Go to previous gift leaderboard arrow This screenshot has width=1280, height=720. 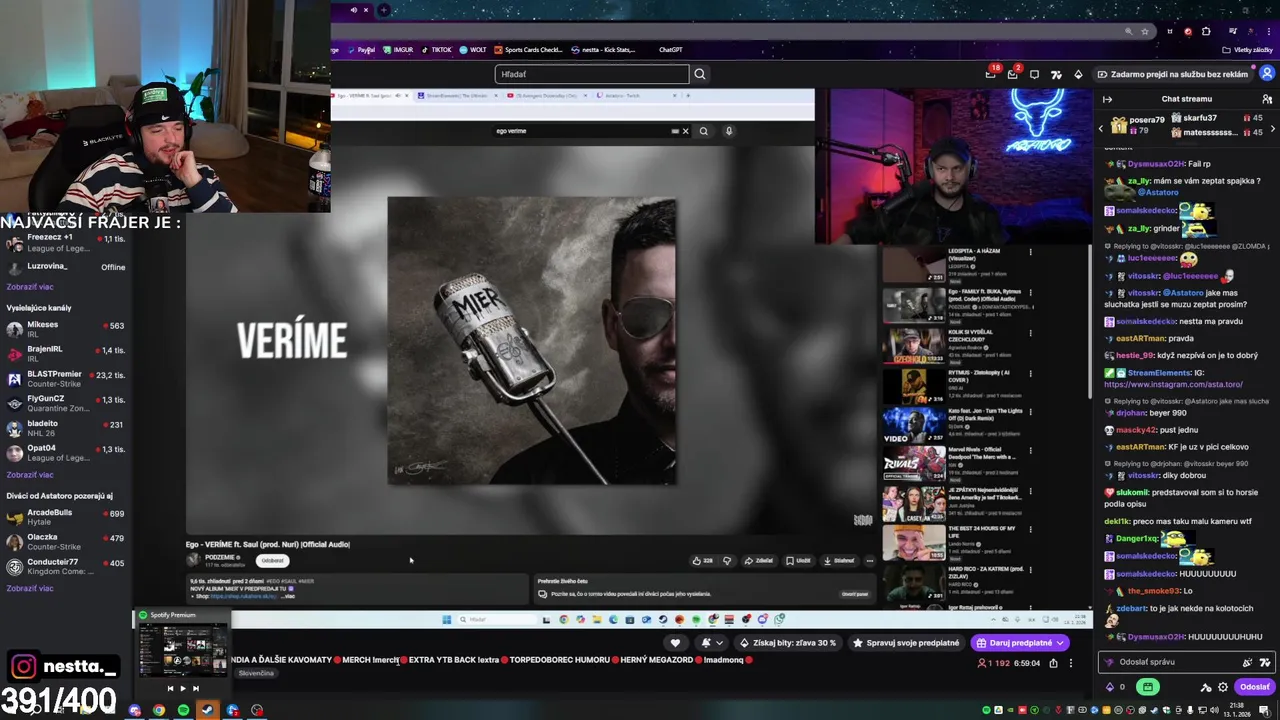(x=1101, y=127)
